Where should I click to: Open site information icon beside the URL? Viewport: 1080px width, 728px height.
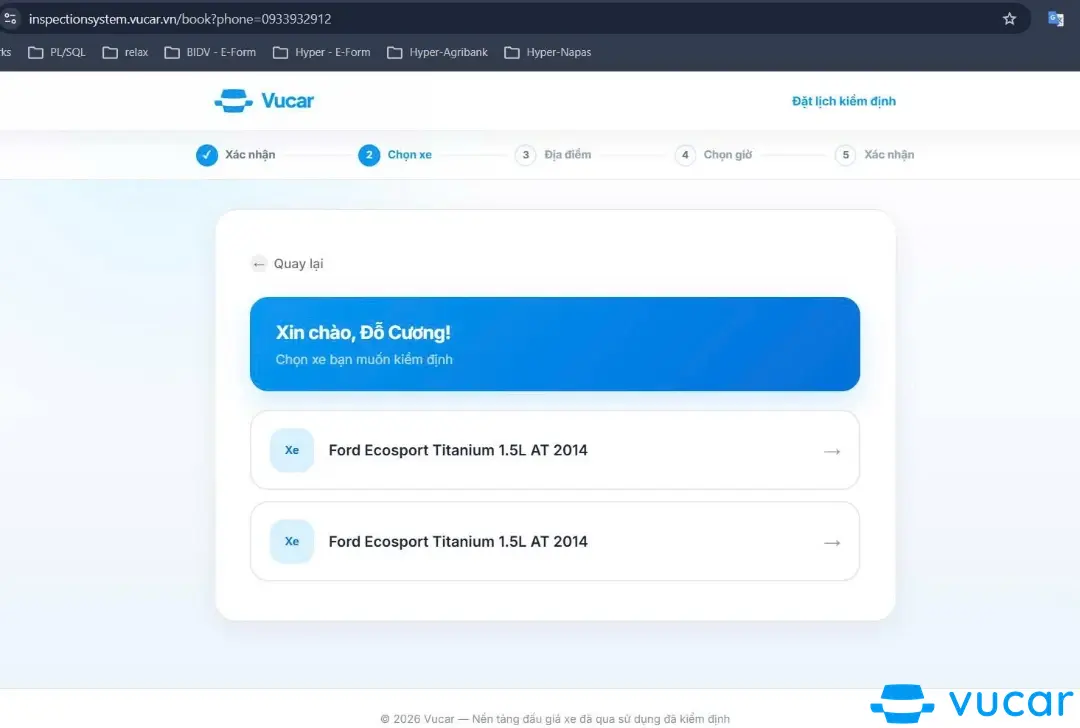pyautogui.click(x=10, y=19)
